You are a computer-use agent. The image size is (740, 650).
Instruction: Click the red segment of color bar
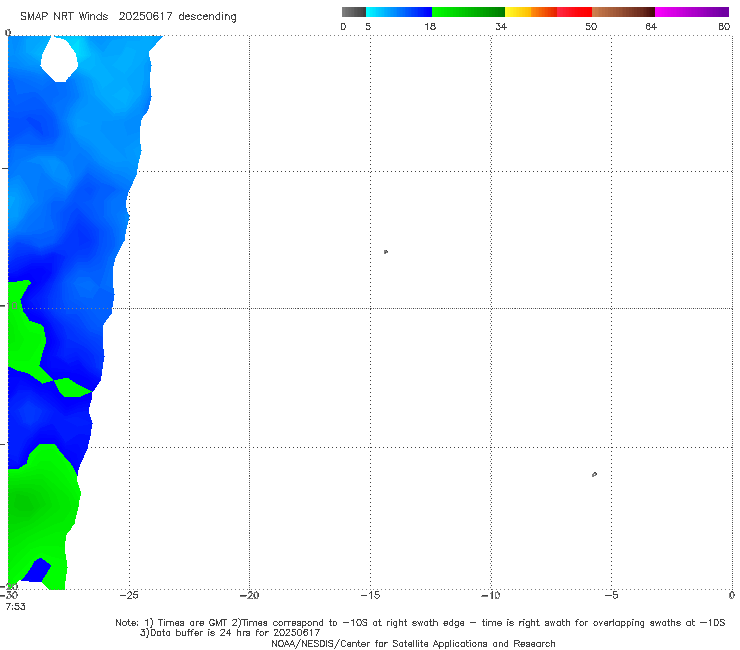pyautogui.click(x=574, y=12)
